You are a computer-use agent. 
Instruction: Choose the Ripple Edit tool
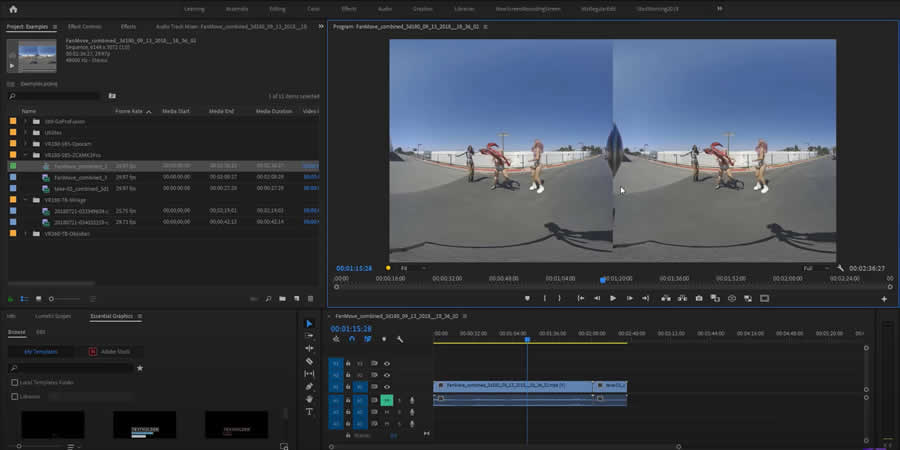309,348
